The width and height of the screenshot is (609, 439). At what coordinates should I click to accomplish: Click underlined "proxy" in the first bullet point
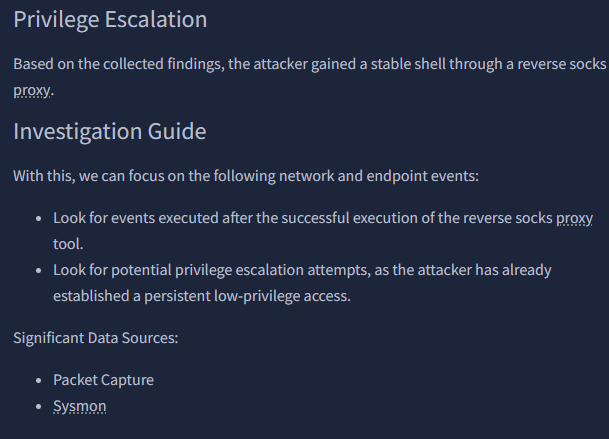574,217
